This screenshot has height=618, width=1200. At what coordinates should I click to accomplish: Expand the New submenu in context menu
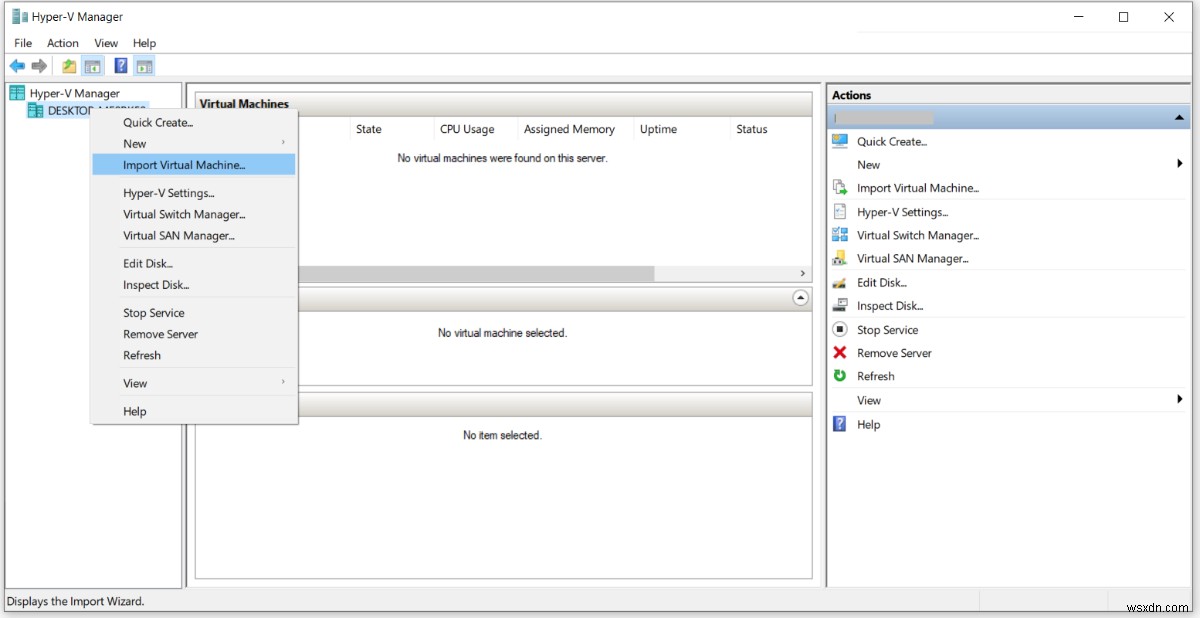(x=135, y=143)
